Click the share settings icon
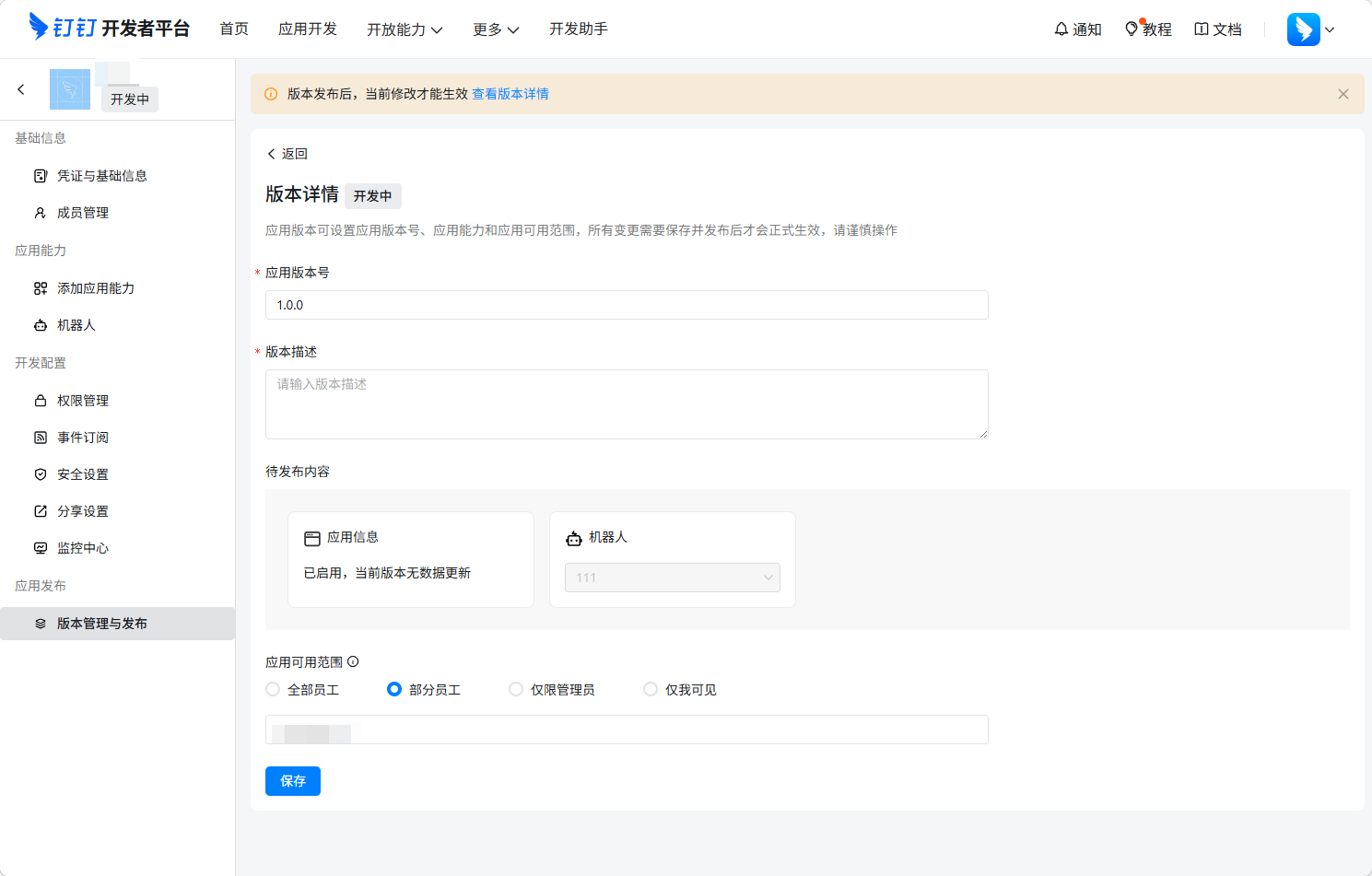The height and width of the screenshot is (876, 1372). click(x=41, y=511)
